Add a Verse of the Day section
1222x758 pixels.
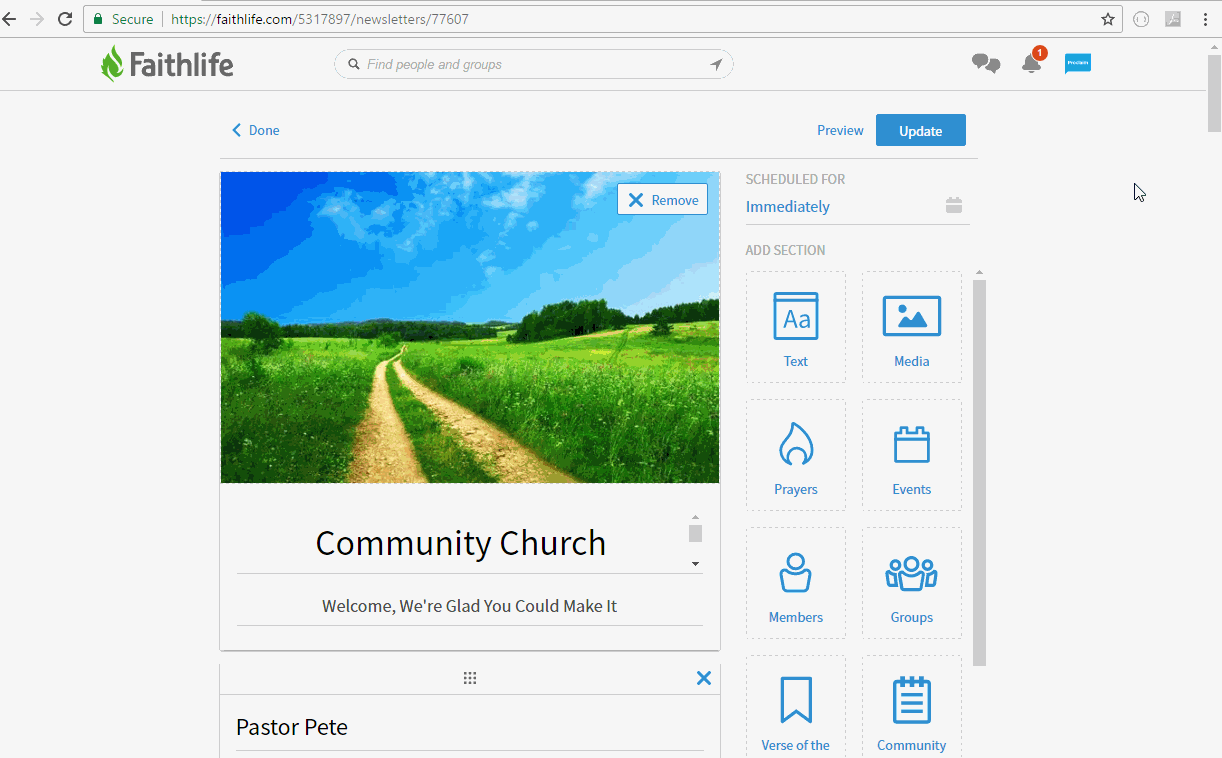point(796,706)
